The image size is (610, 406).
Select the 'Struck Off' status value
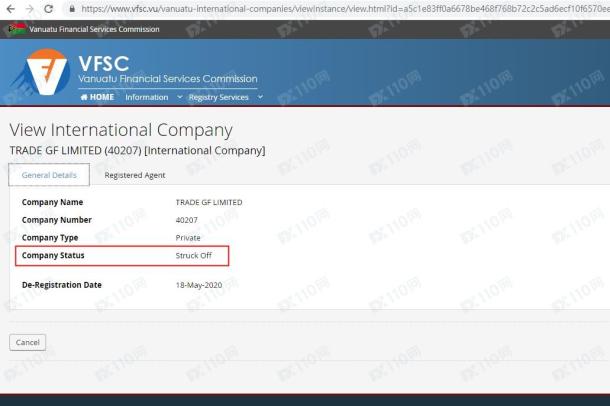pos(194,256)
